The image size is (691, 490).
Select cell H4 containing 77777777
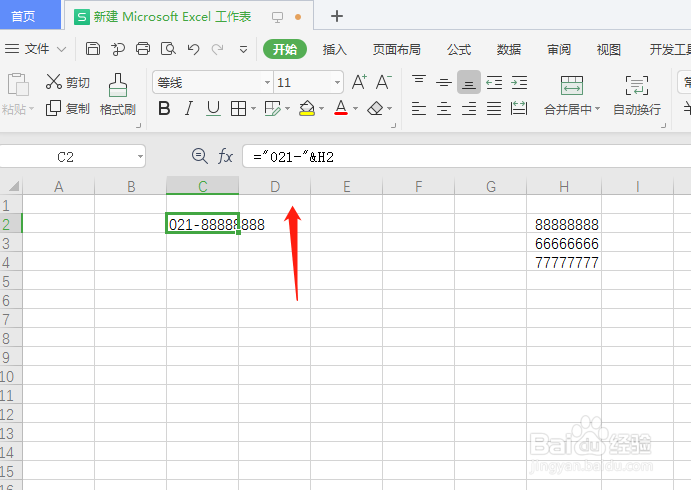564,262
